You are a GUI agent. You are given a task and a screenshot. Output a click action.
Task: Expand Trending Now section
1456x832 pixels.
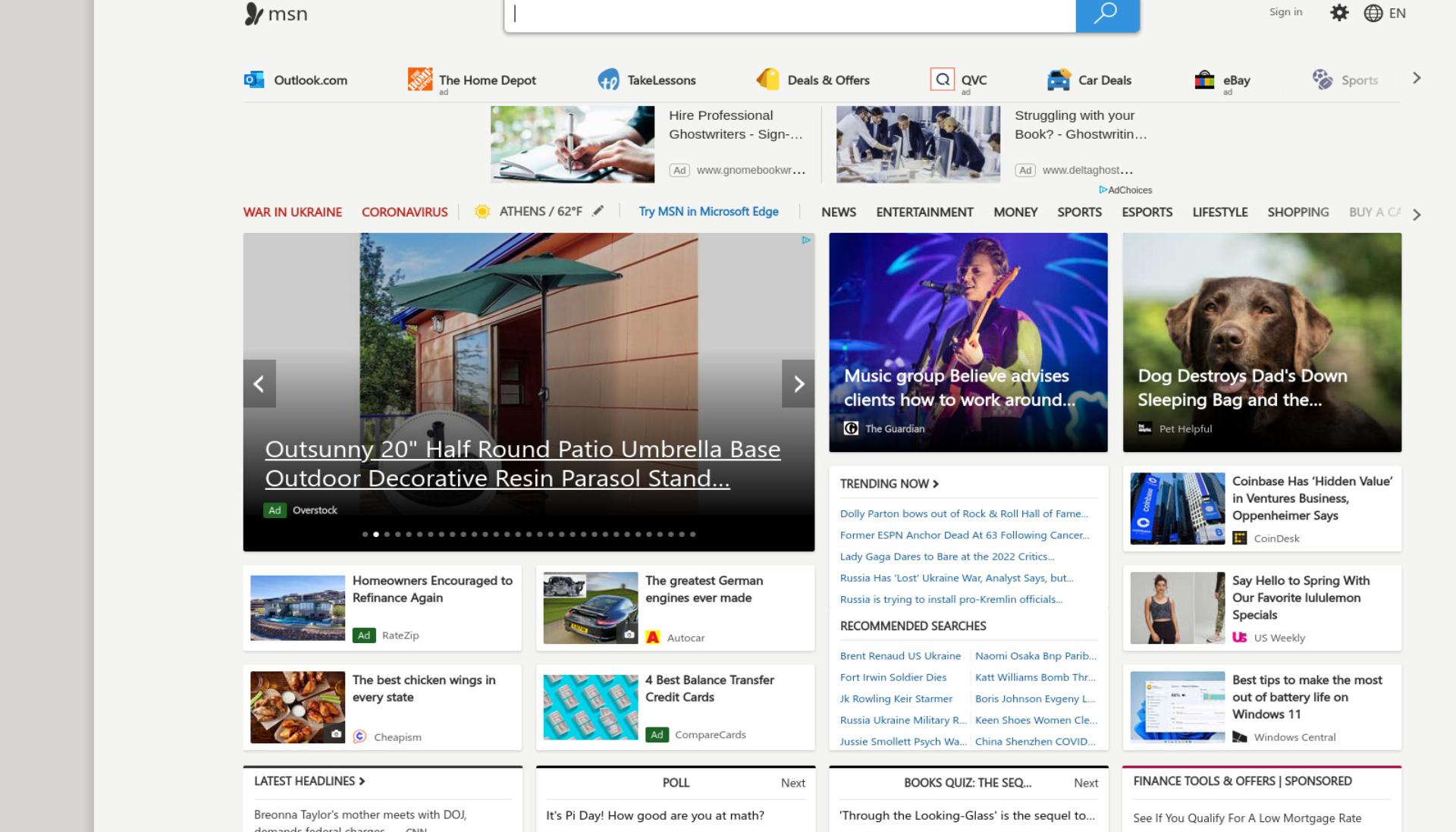[890, 484]
